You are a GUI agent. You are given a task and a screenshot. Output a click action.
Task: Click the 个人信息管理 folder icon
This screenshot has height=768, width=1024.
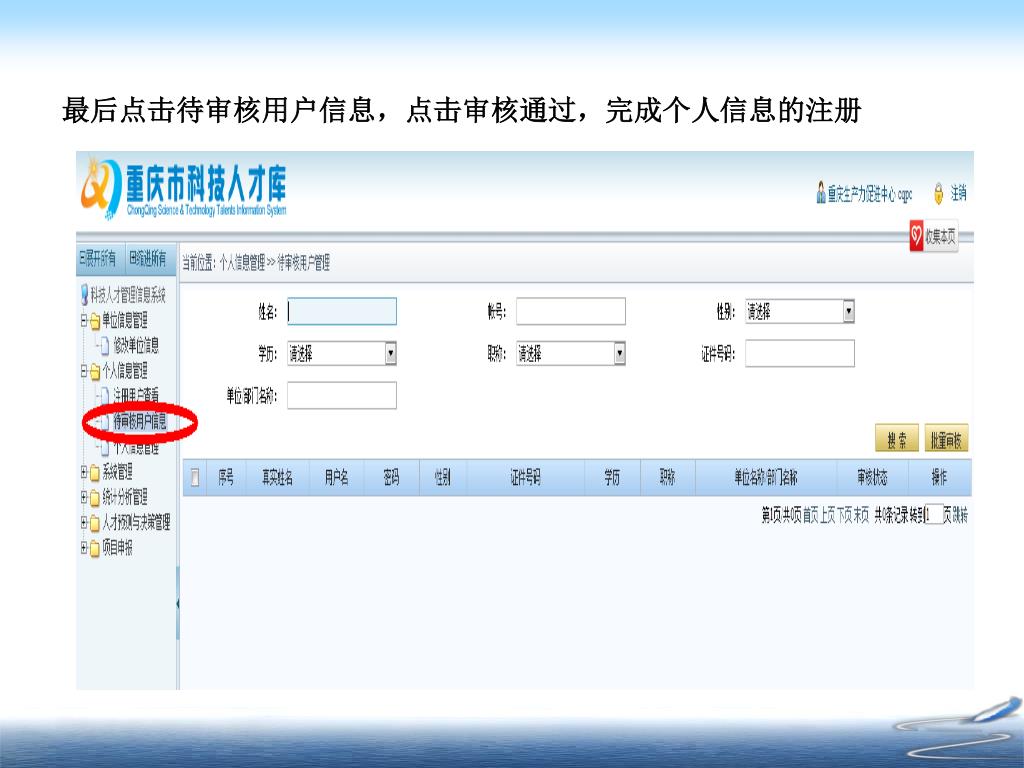tap(95, 372)
